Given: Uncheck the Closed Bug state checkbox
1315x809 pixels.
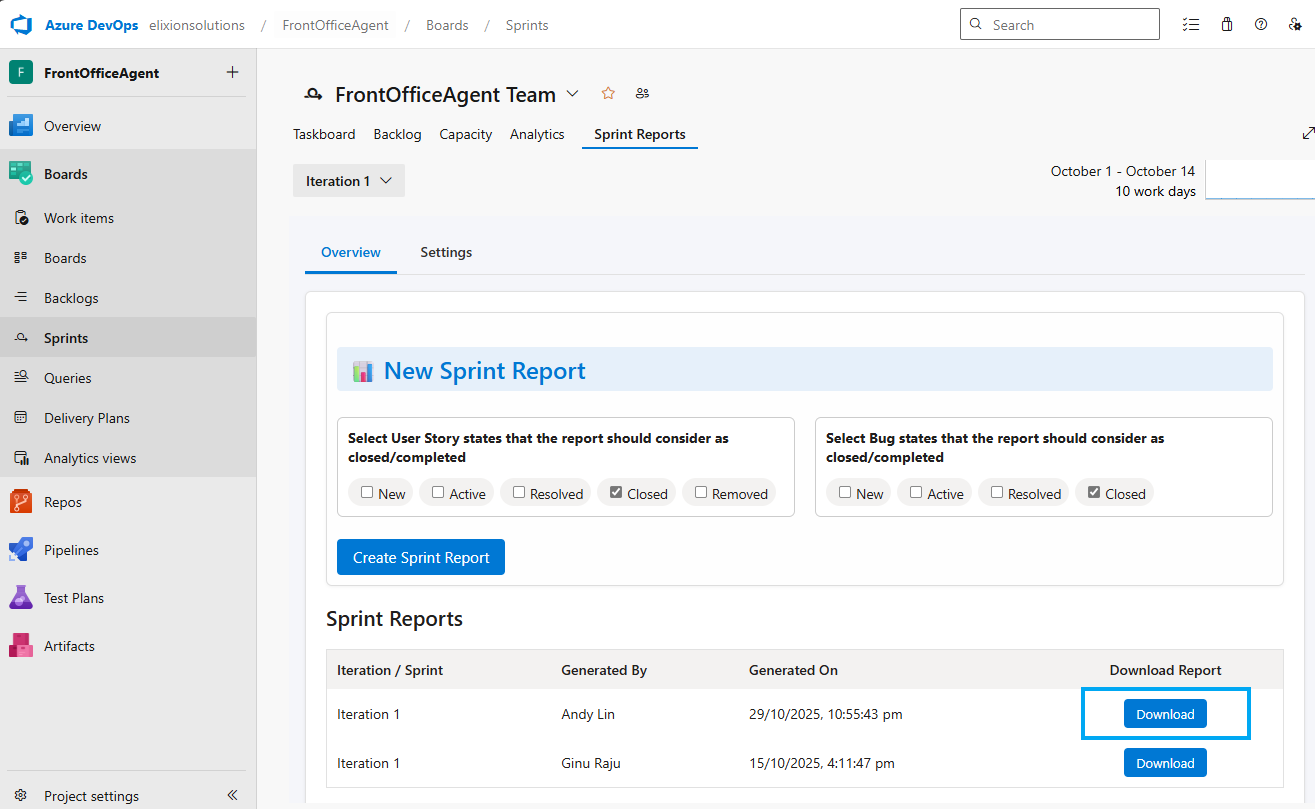Looking at the screenshot, I should 1094,493.
